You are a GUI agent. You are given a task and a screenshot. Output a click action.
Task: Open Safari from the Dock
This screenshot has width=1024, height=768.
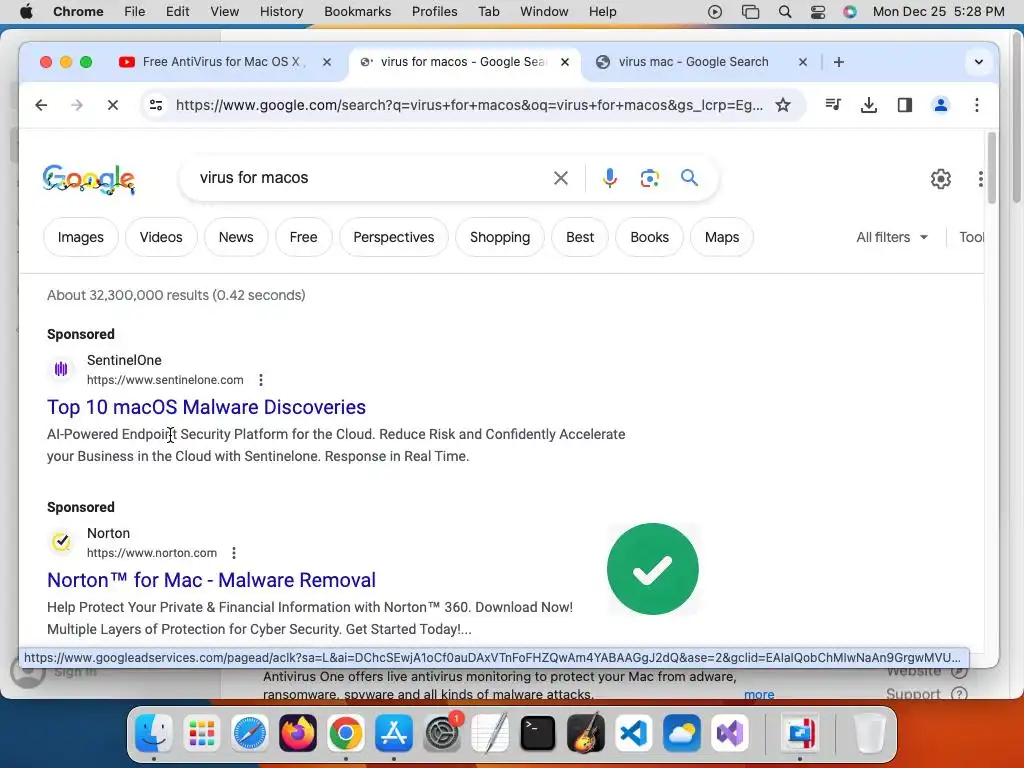[249, 733]
